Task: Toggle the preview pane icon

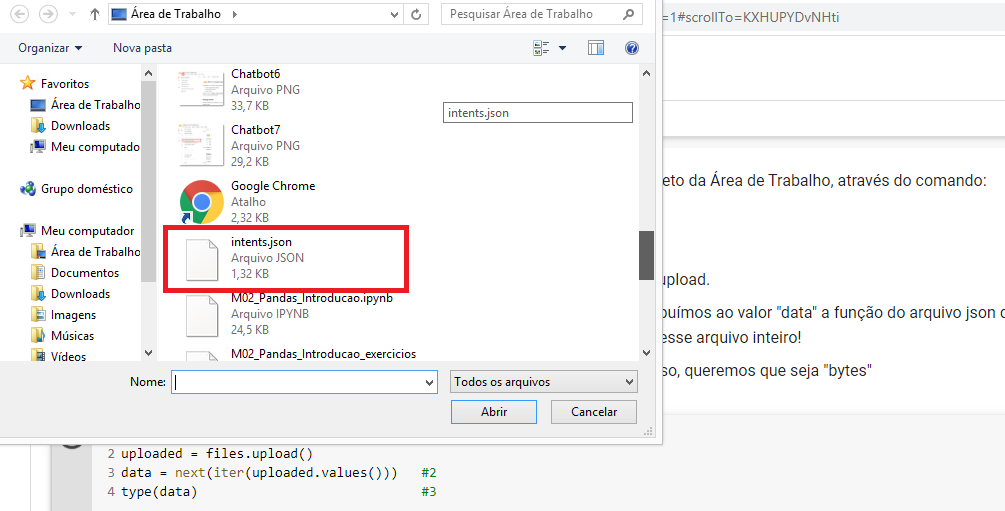Action: click(x=596, y=48)
